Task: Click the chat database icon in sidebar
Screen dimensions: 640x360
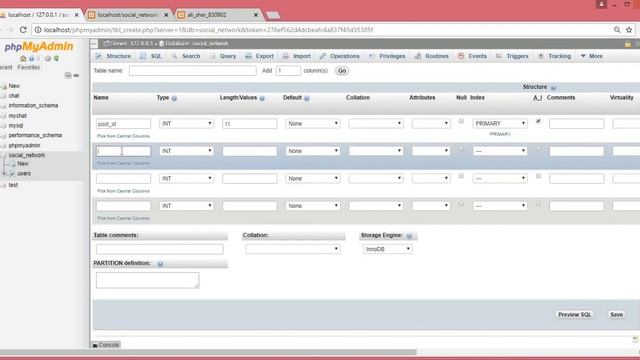Action: click(x=4, y=96)
